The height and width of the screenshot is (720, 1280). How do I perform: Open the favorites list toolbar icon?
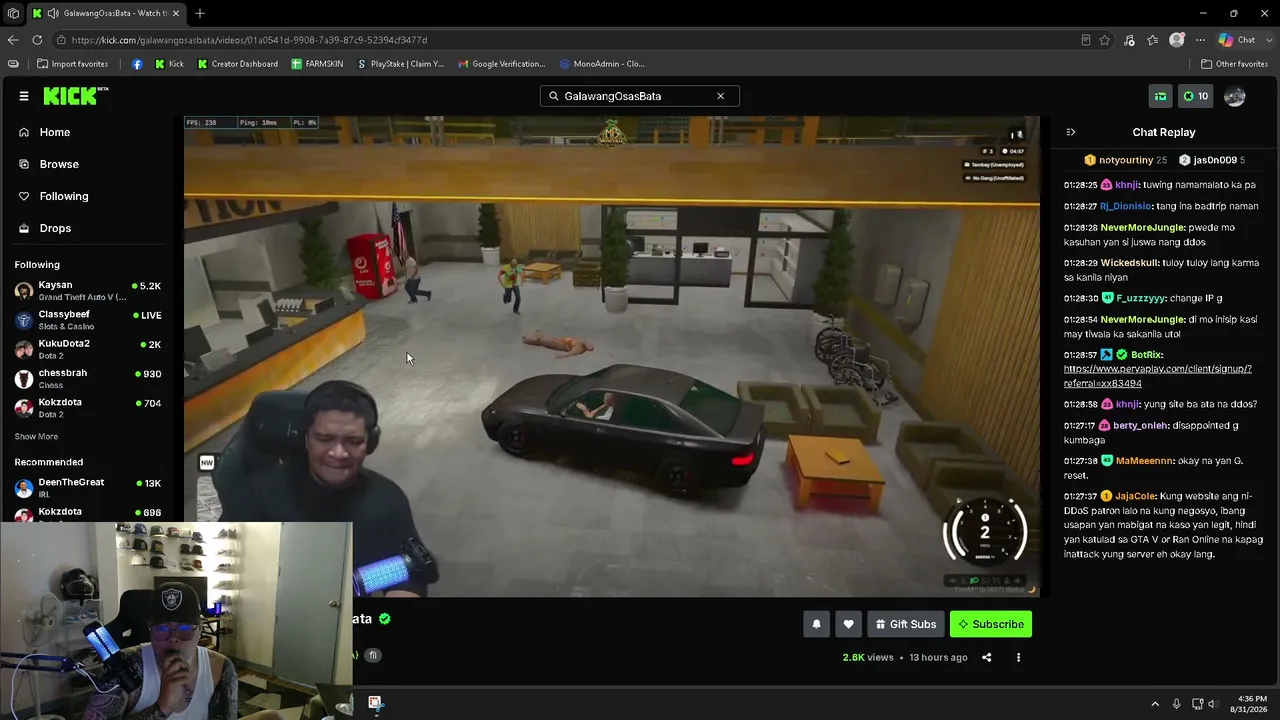[x=1153, y=40]
